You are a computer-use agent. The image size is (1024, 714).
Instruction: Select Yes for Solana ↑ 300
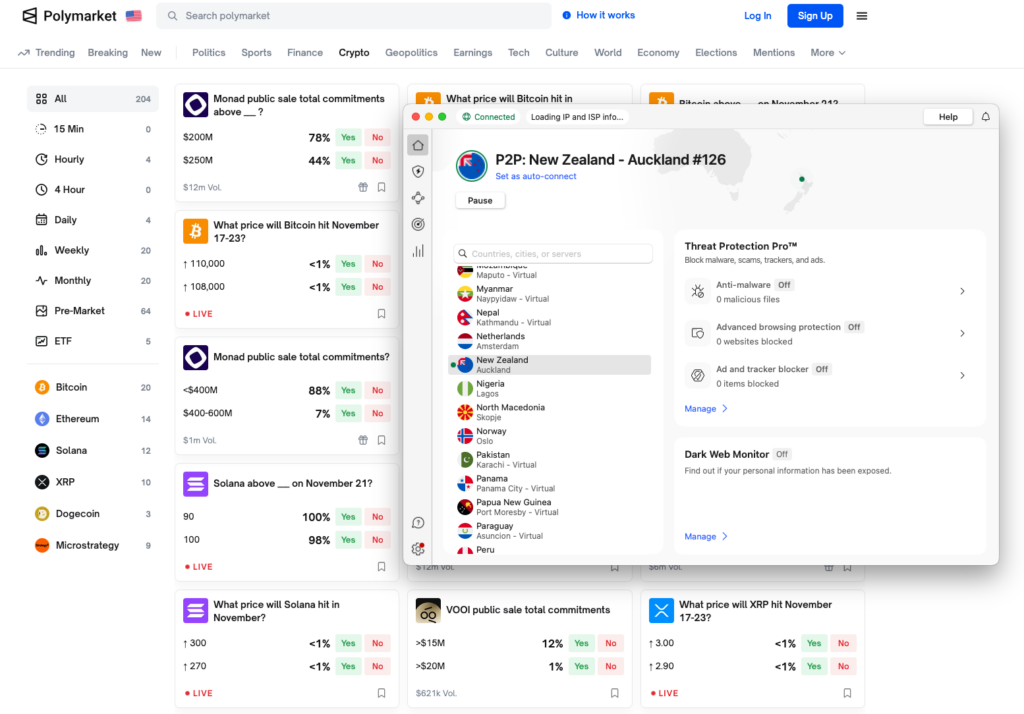click(348, 643)
